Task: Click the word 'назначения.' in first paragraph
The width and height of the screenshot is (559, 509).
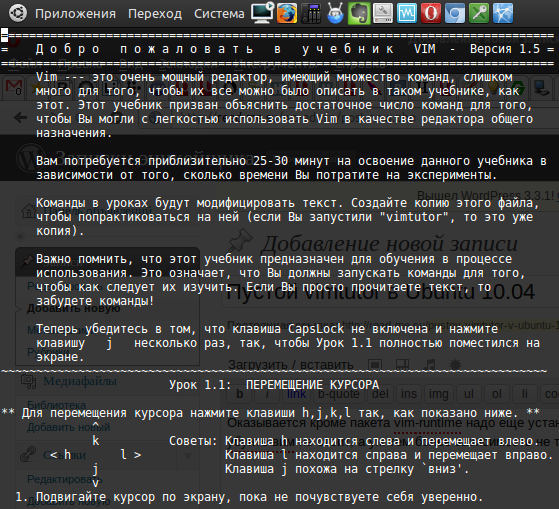Action: pos(74,133)
